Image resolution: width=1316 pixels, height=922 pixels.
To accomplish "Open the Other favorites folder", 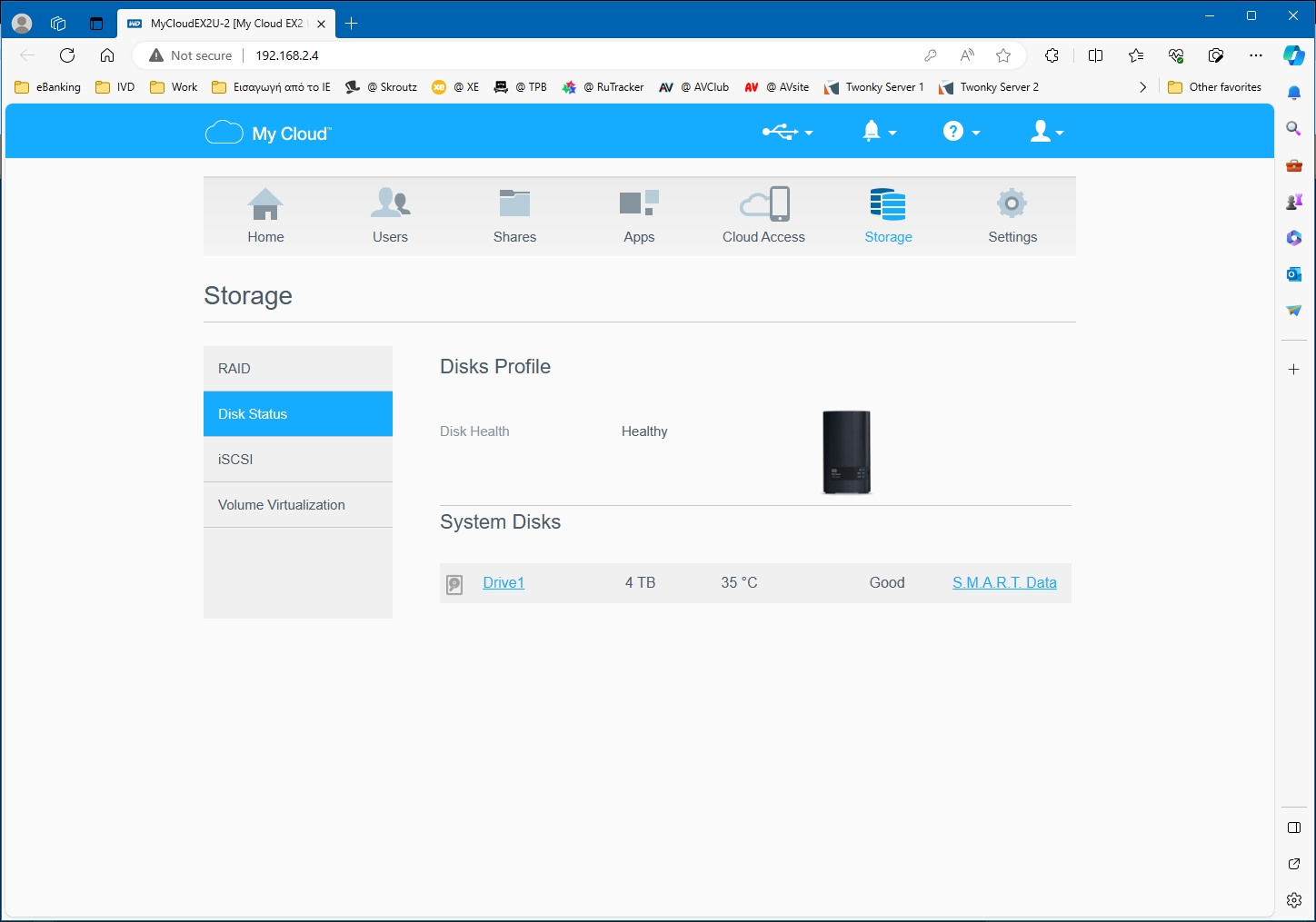I will click(1214, 87).
